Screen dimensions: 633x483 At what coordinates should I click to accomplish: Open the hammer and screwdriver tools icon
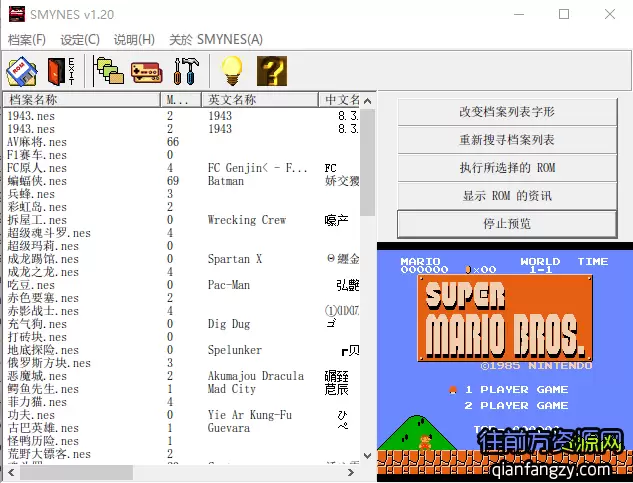point(186,71)
